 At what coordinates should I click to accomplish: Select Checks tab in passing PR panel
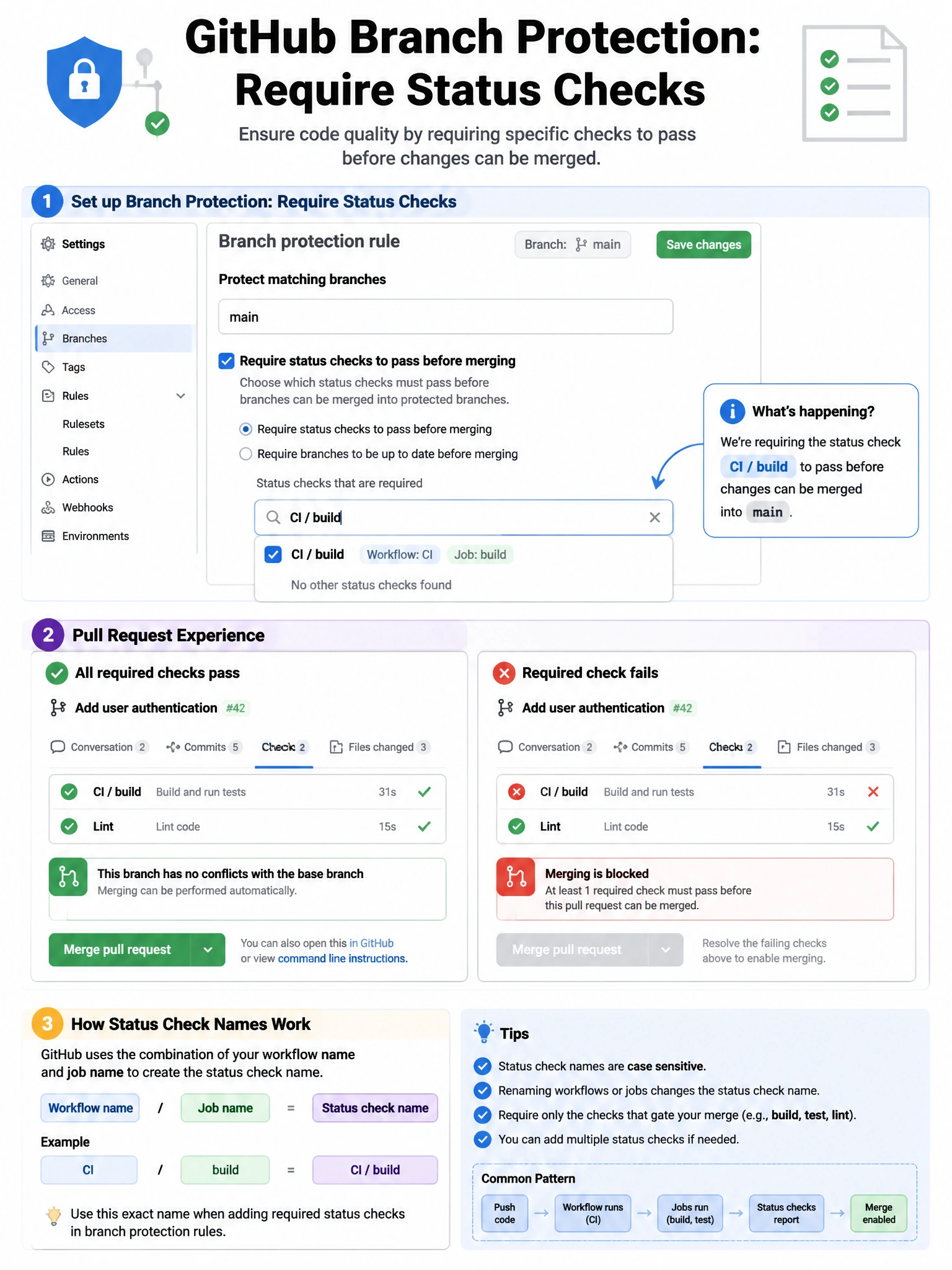pos(284,747)
